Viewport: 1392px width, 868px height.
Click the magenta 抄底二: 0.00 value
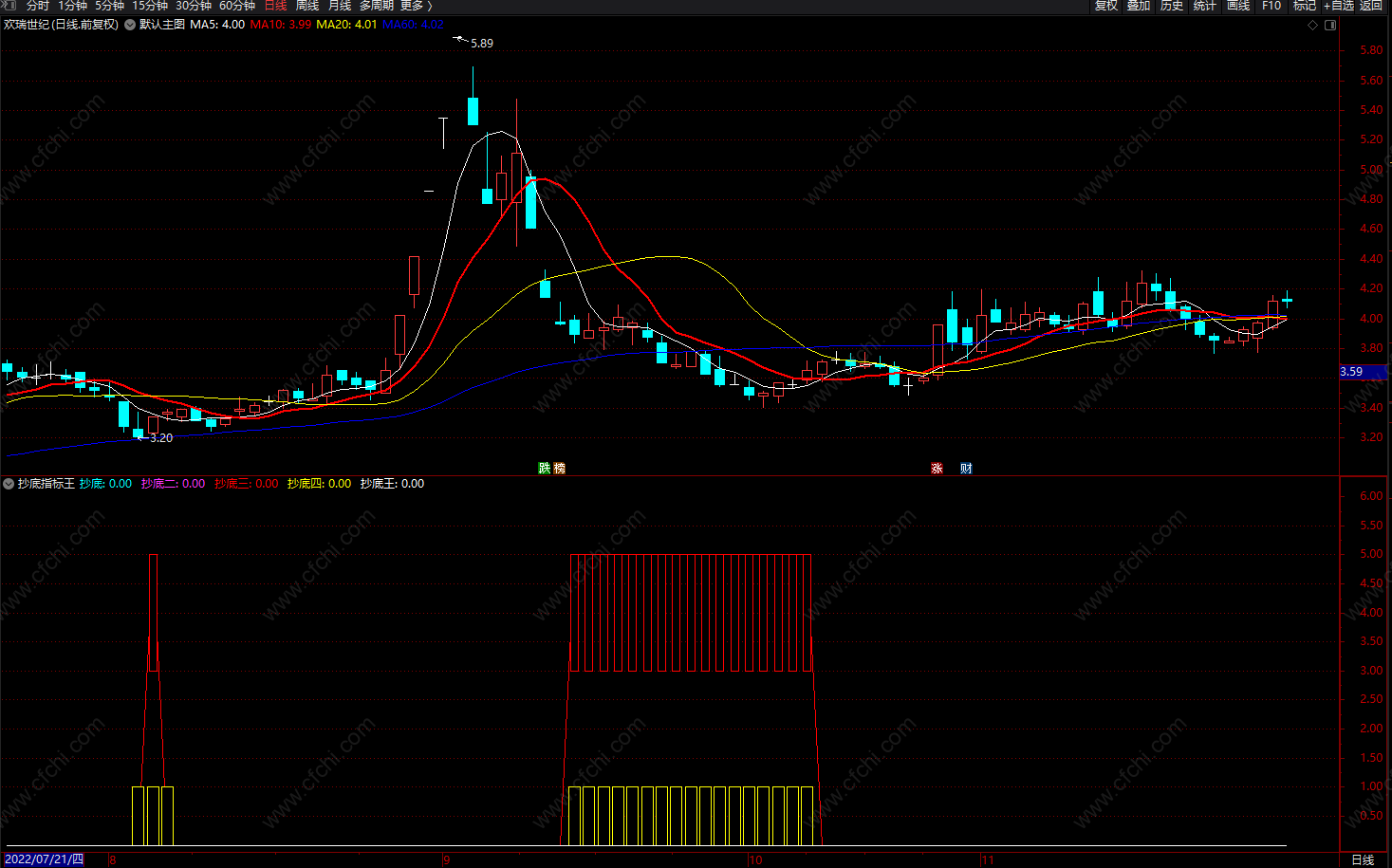[x=173, y=484]
